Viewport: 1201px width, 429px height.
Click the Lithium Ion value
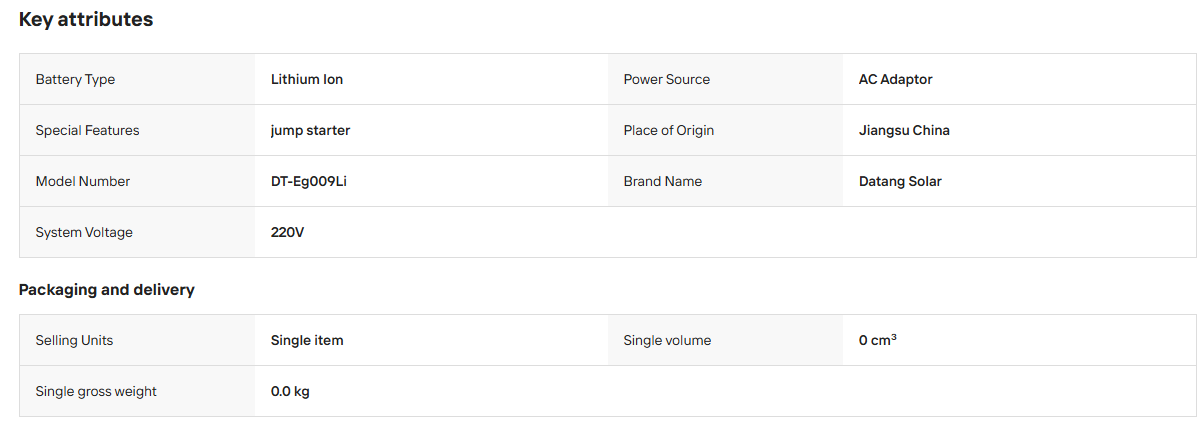307,79
